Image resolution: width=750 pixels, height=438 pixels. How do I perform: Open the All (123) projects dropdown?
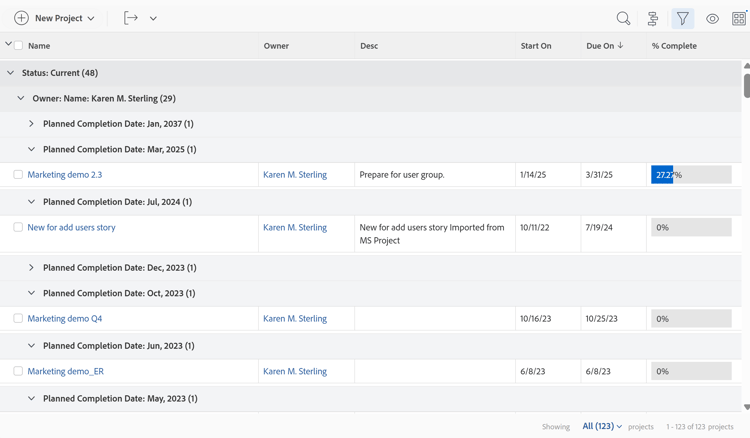pyautogui.click(x=602, y=426)
